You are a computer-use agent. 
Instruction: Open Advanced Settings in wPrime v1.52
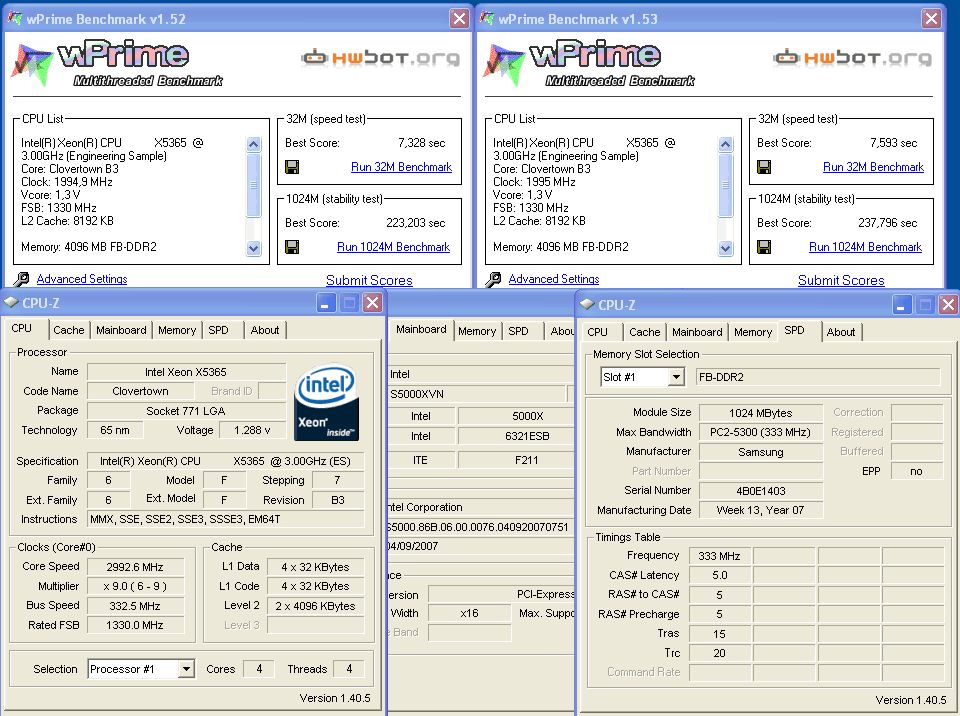coord(82,279)
